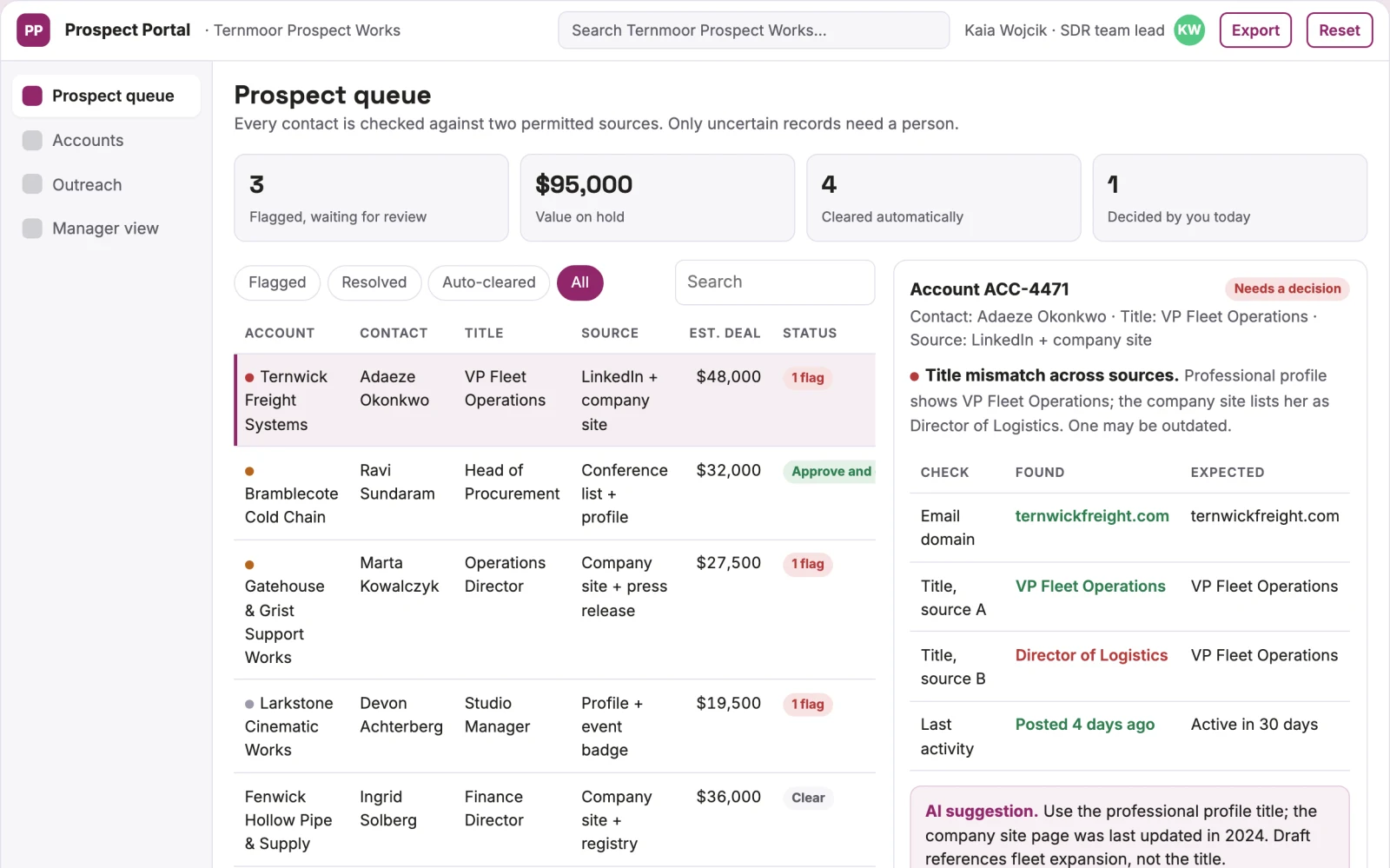Click the Needs a decision badge
The image size is (1390, 868).
[1287, 288]
